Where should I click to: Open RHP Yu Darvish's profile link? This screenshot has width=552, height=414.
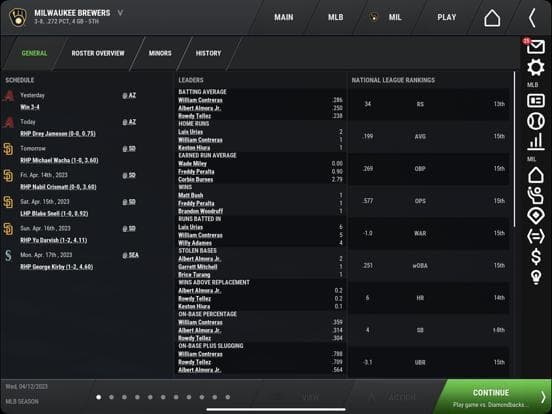pyautogui.click(x=54, y=240)
